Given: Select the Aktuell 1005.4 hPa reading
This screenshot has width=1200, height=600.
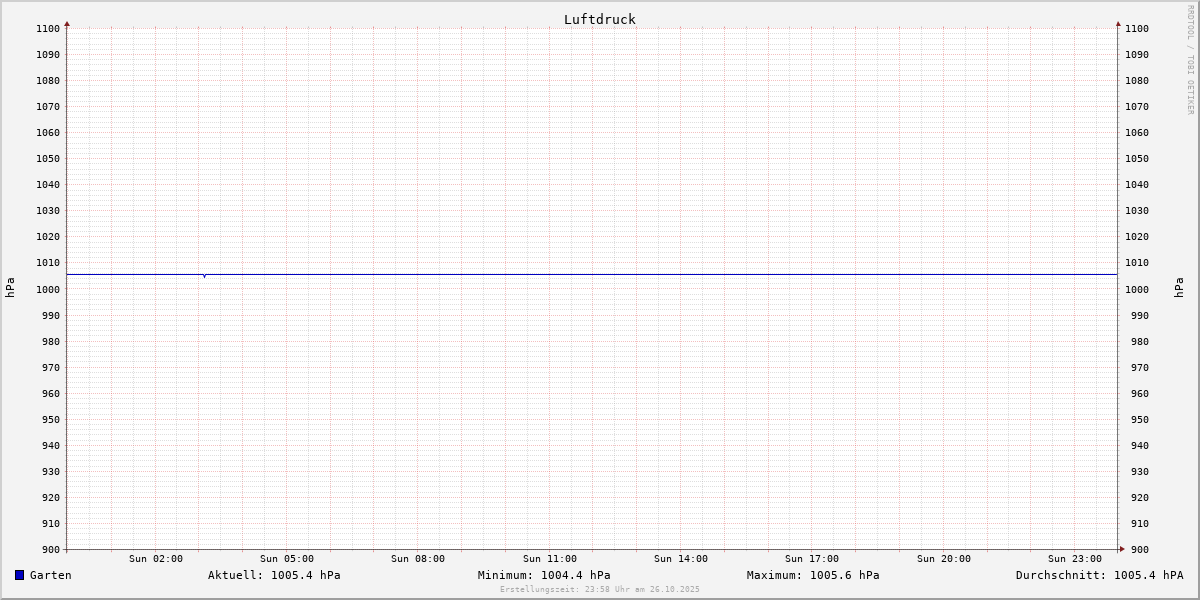Looking at the screenshot, I should tap(274, 575).
